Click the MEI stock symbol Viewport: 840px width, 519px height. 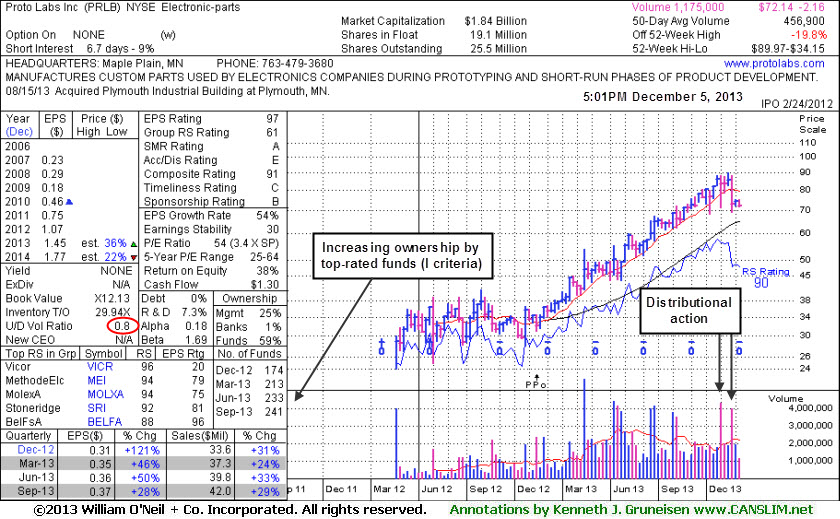(x=96, y=381)
